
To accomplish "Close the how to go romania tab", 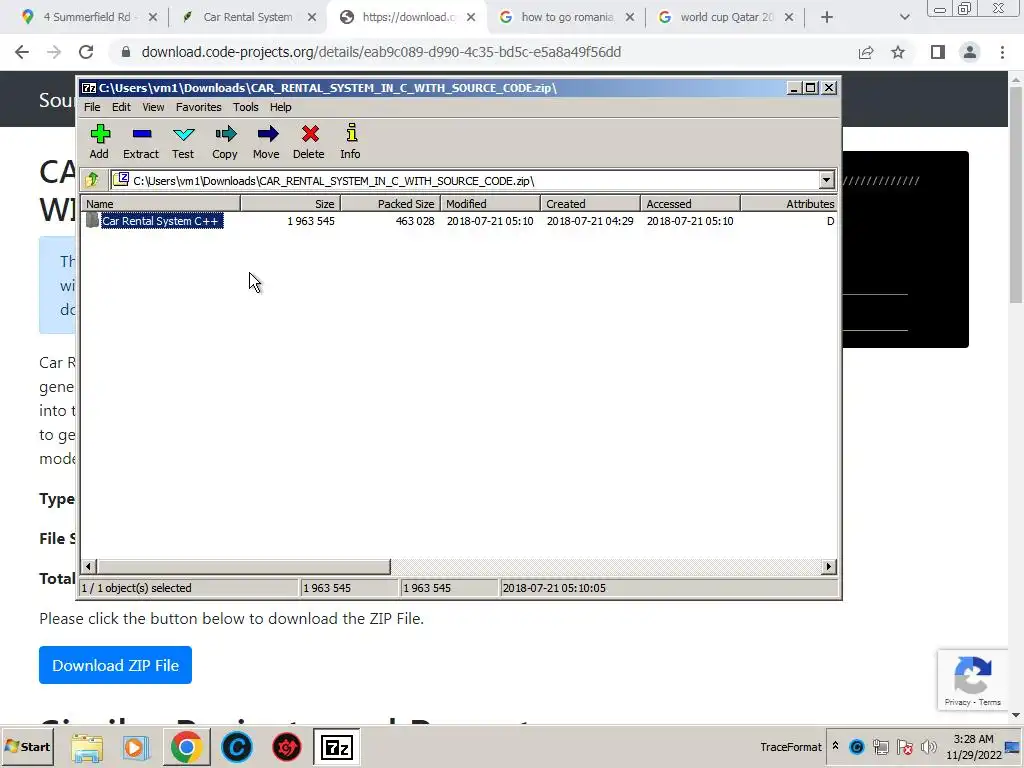I will click(630, 17).
